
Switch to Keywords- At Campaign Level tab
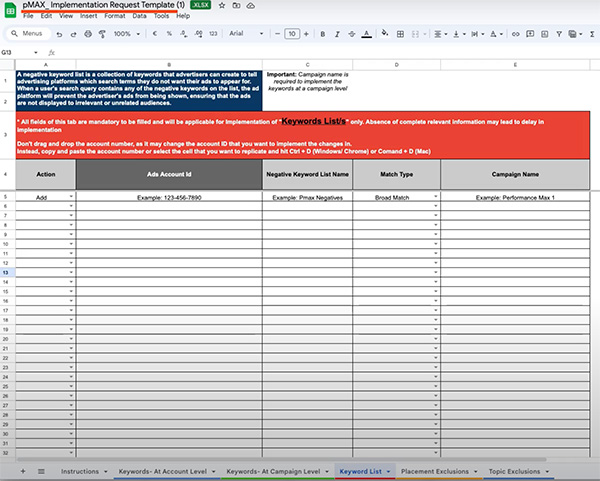point(273,471)
